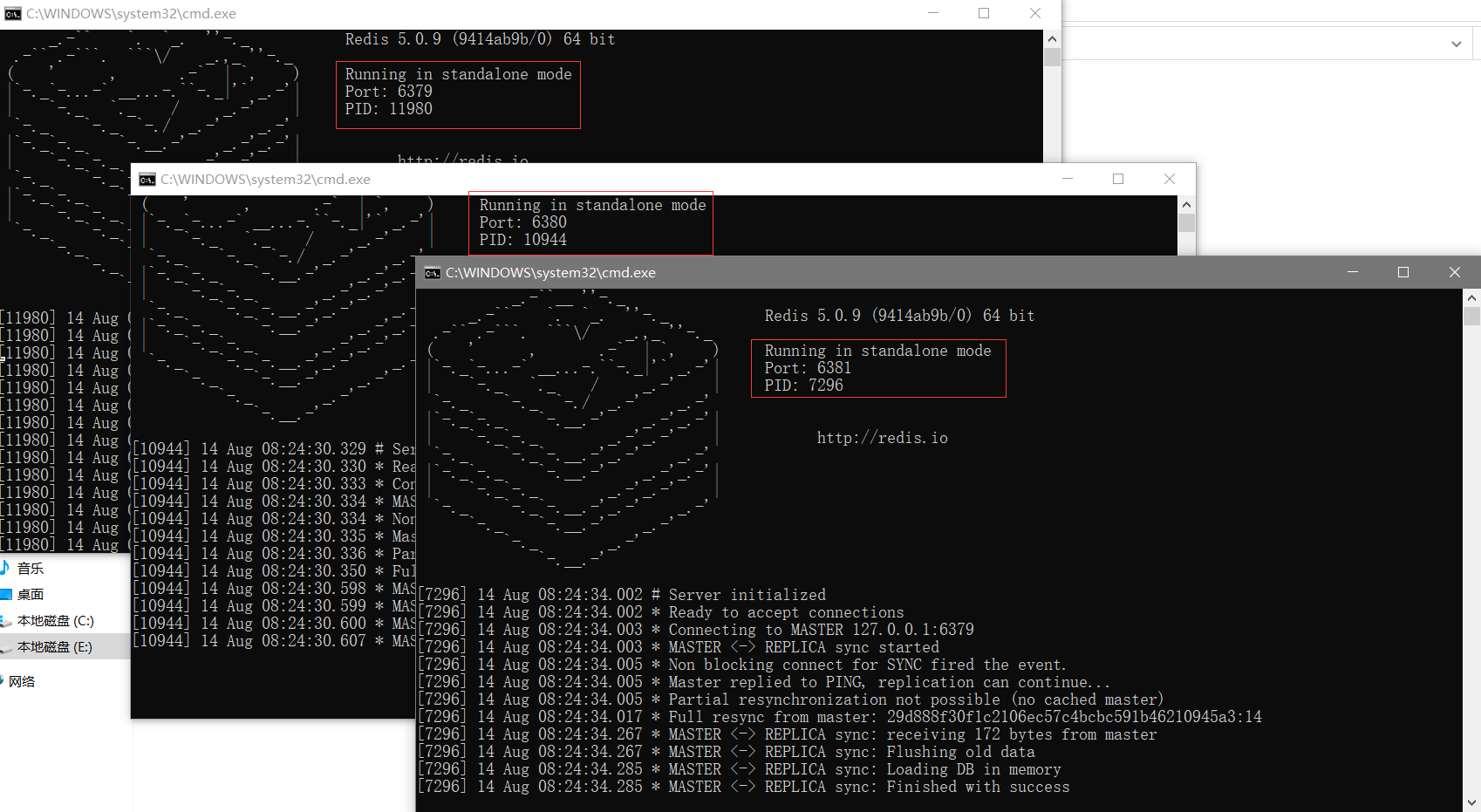Click 'PID: 11980' text in back console
The image size is (1481, 812).
pos(389,109)
